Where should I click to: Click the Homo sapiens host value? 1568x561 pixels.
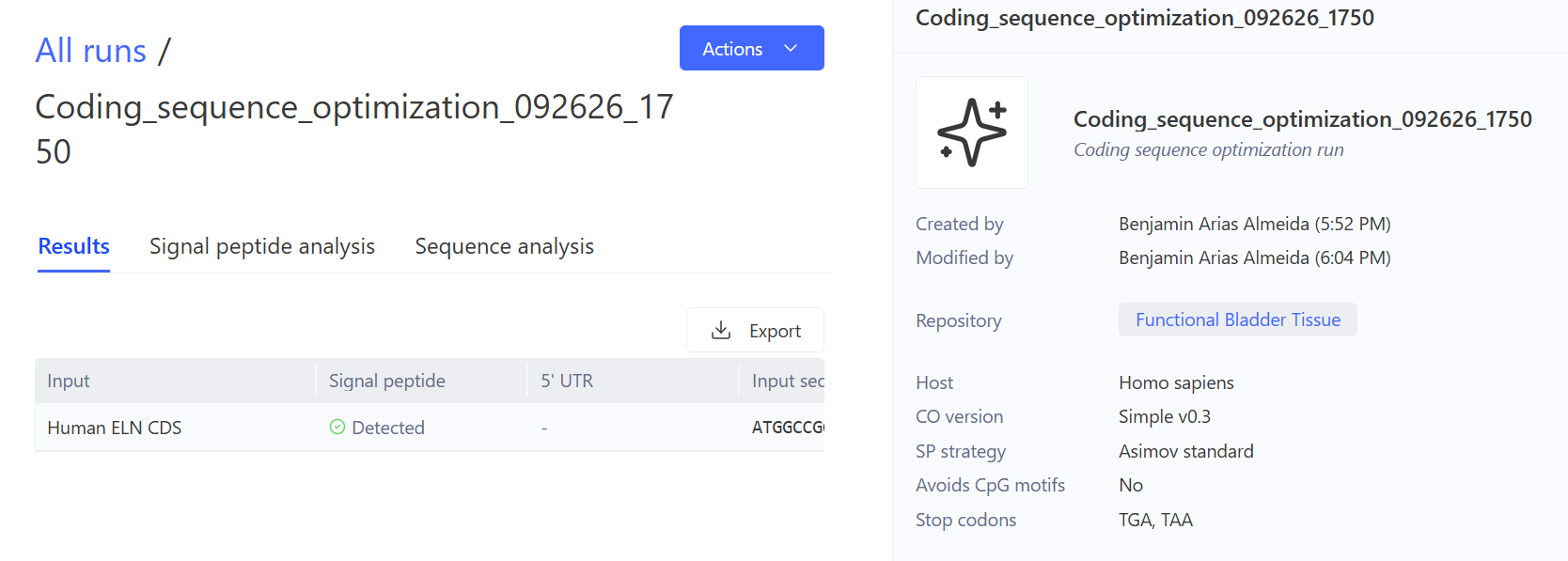(1176, 382)
